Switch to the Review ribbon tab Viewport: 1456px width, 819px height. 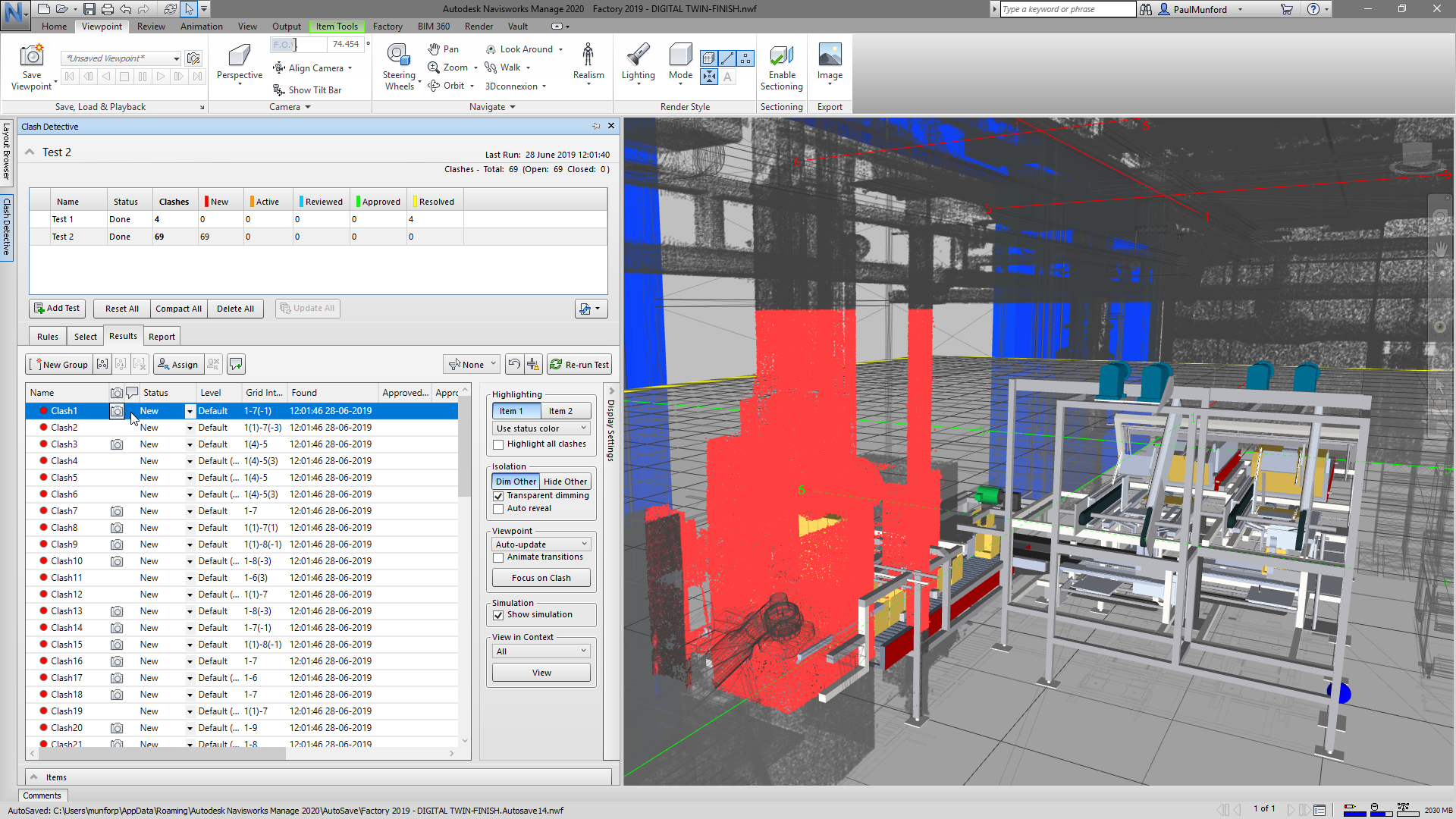[151, 27]
